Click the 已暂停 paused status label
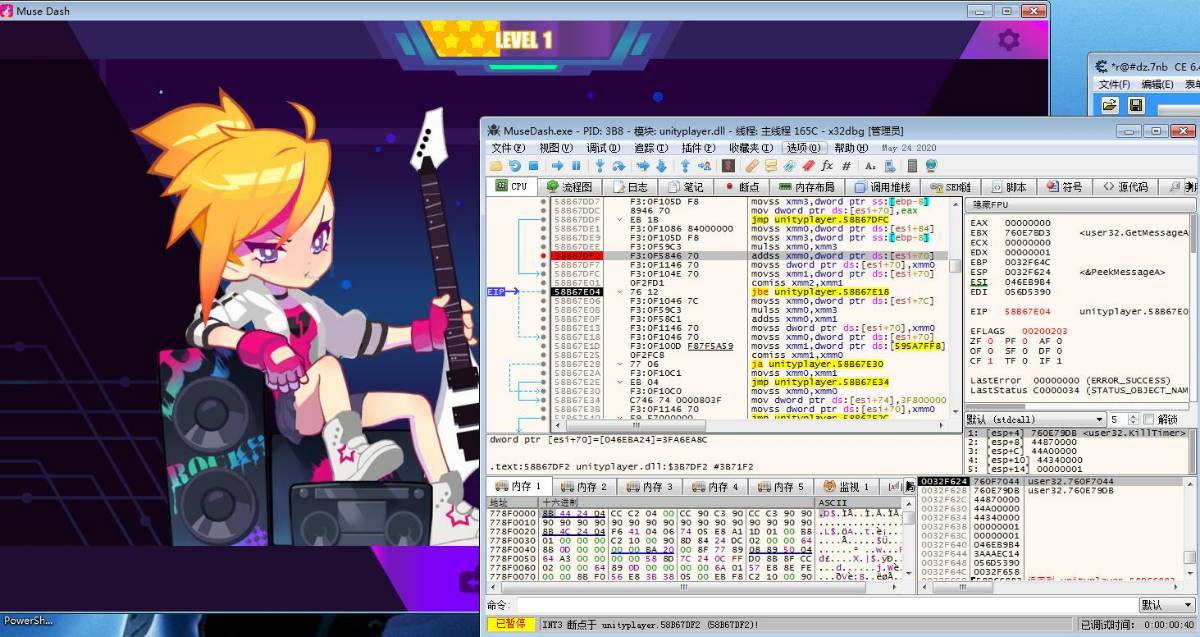The width and height of the screenshot is (1200, 637). [511, 624]
